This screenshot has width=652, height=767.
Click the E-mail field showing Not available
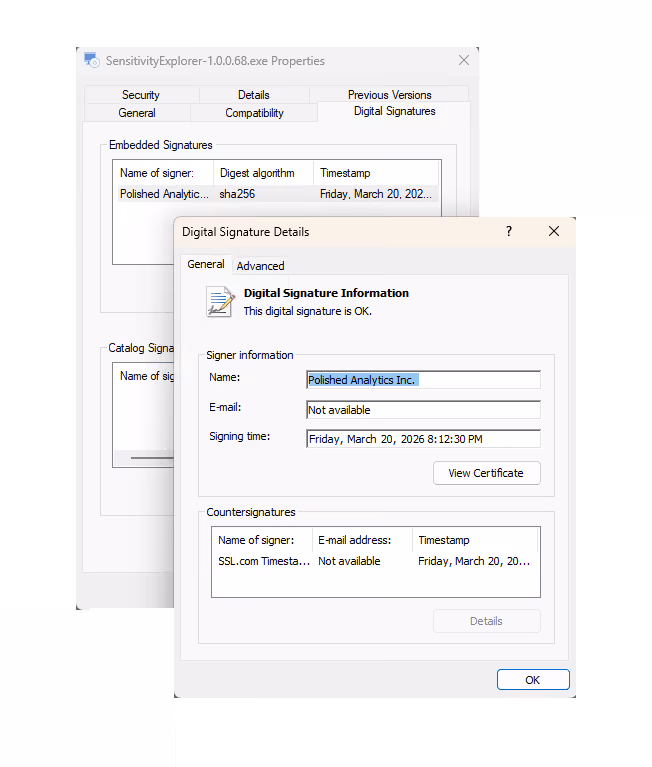[x=423, y=409]
